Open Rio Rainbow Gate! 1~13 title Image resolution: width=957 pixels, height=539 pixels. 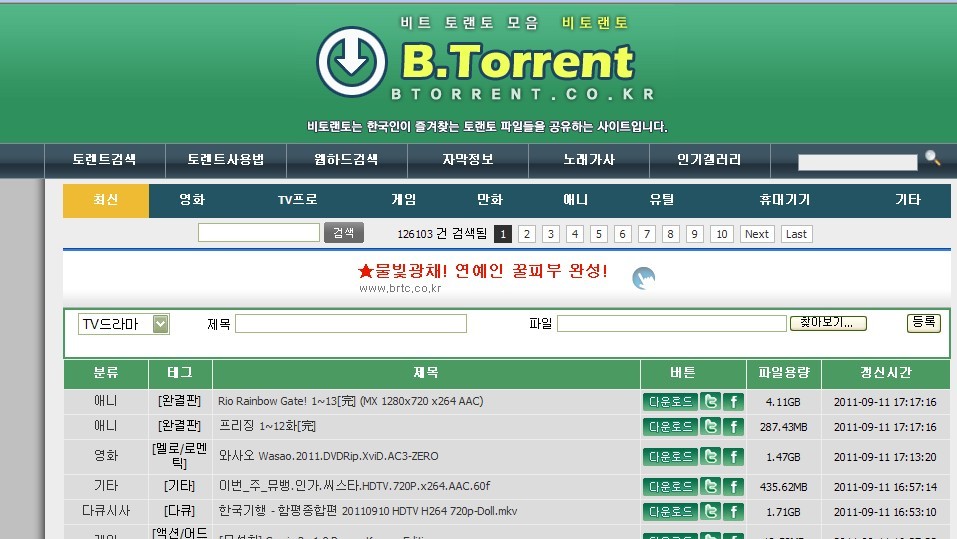coord(350,401)
